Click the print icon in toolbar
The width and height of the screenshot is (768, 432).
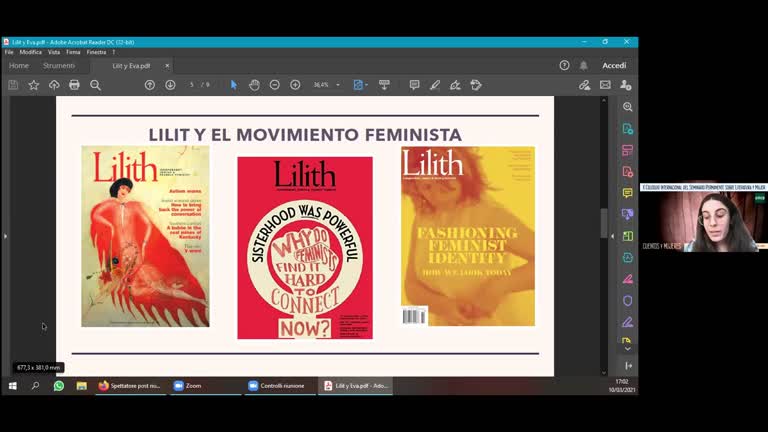tap(74, 85)
